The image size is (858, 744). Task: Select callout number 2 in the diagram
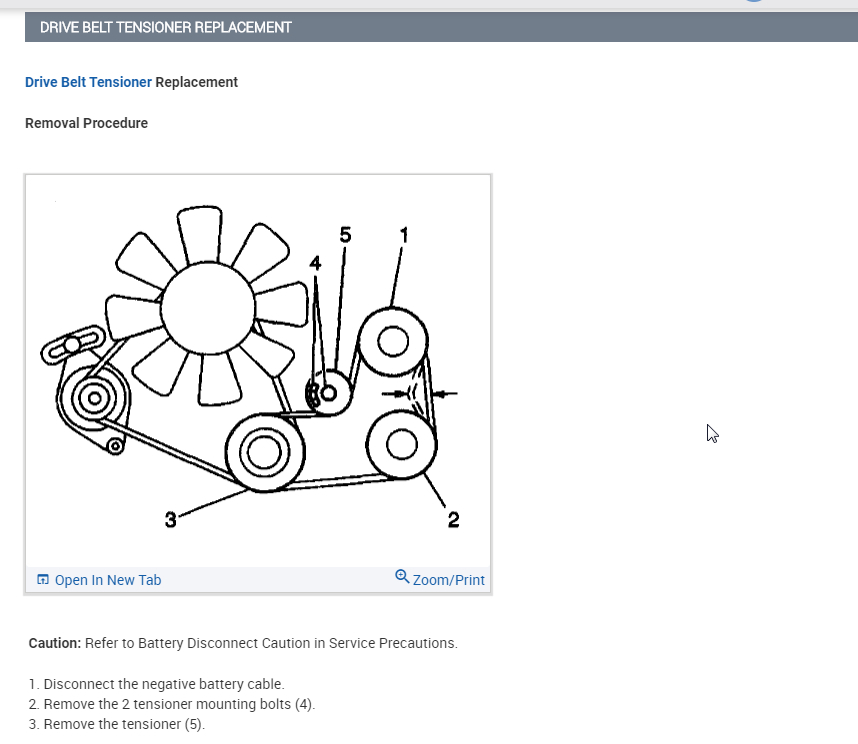click(x=454, y=519)
